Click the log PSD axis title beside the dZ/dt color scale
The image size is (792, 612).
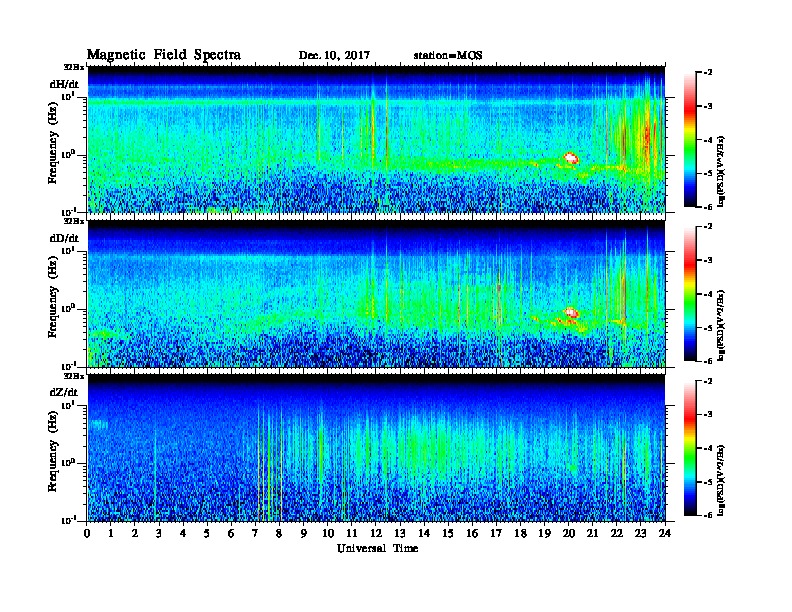pyautogui.click(x=722, y=480)
